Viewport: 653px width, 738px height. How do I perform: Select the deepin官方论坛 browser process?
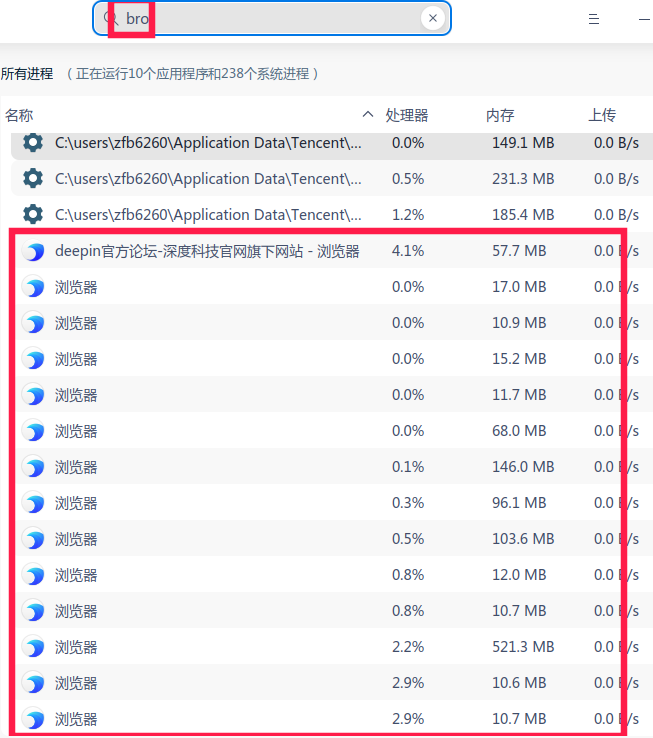(x=332, y=251)
